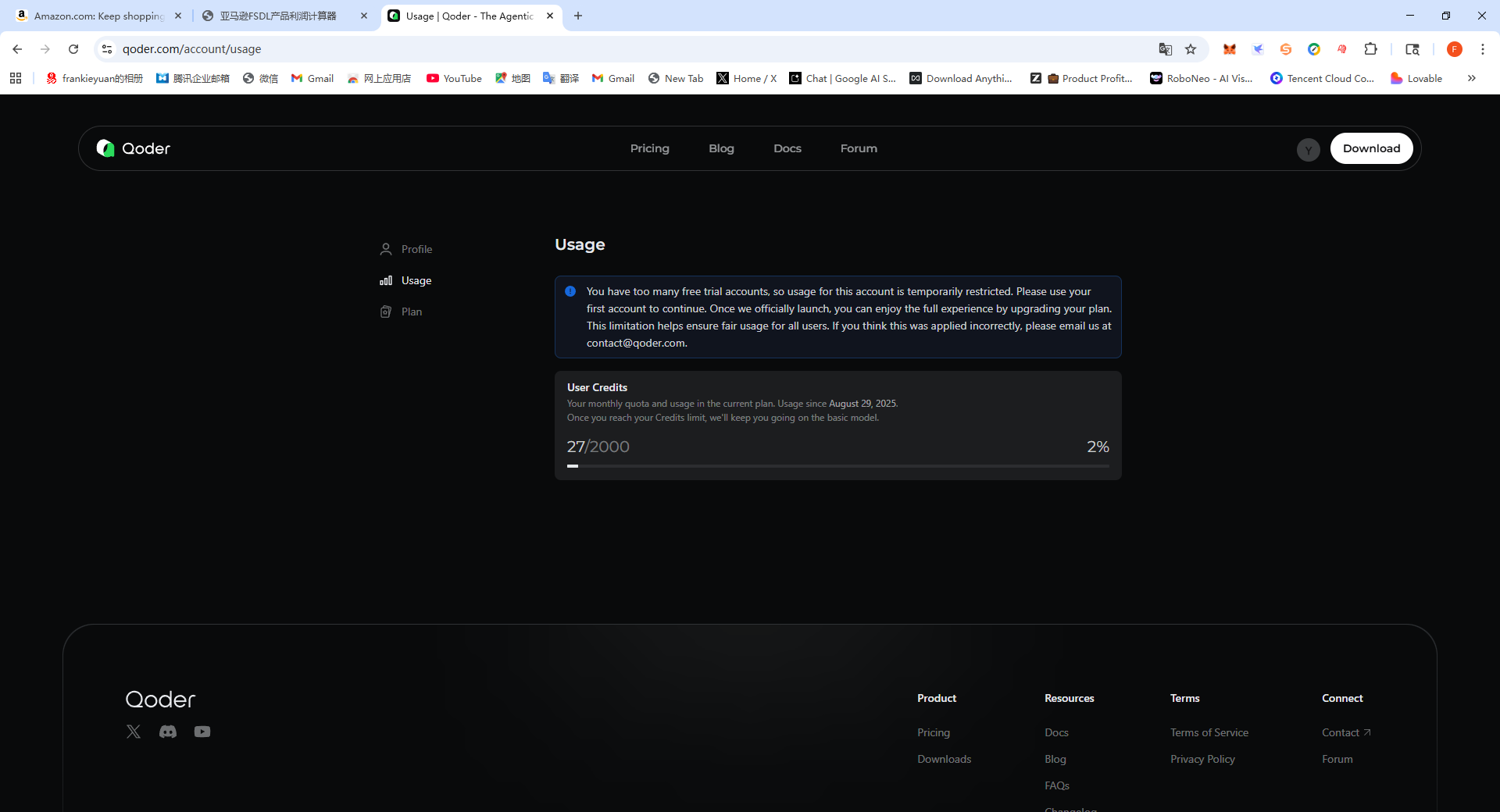Click the Qoder logo in header

[x=133, y=148]
